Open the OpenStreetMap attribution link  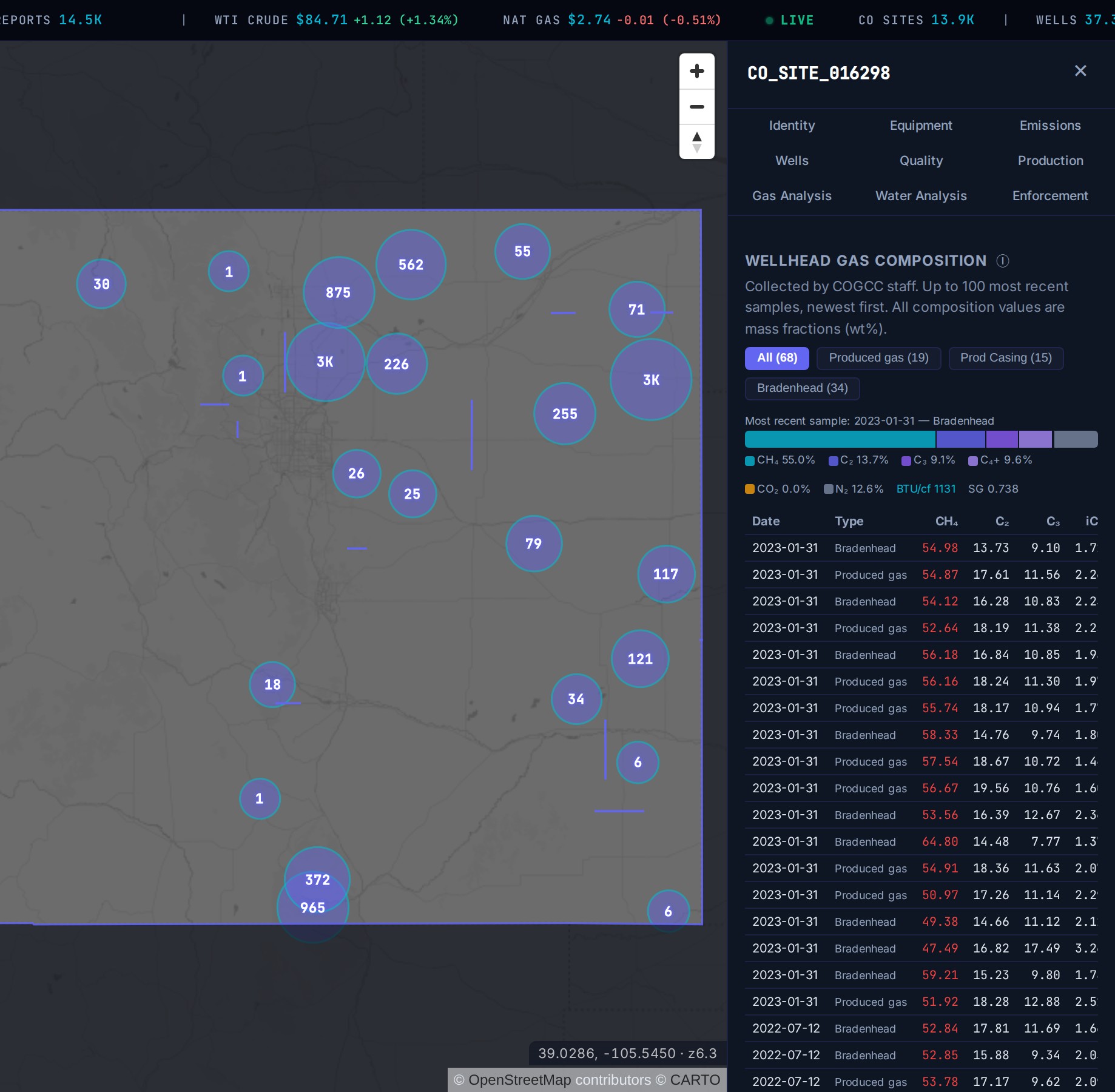(x=519, y=1080)
